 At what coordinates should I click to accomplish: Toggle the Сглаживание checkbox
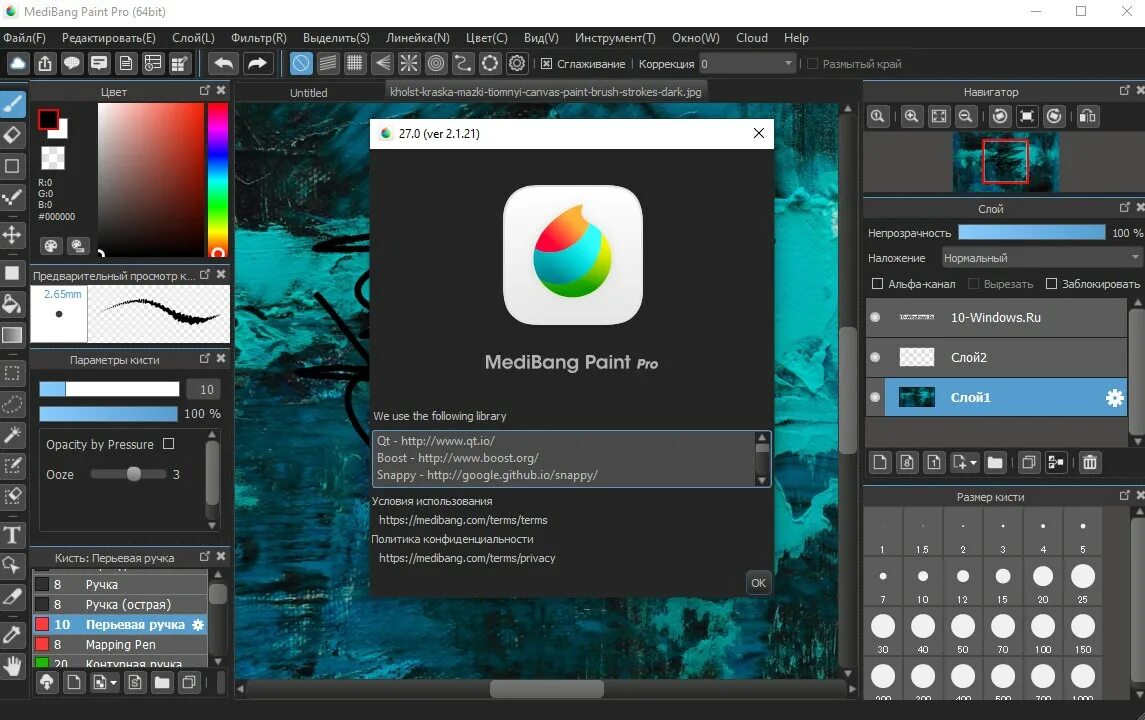point(546,64)
